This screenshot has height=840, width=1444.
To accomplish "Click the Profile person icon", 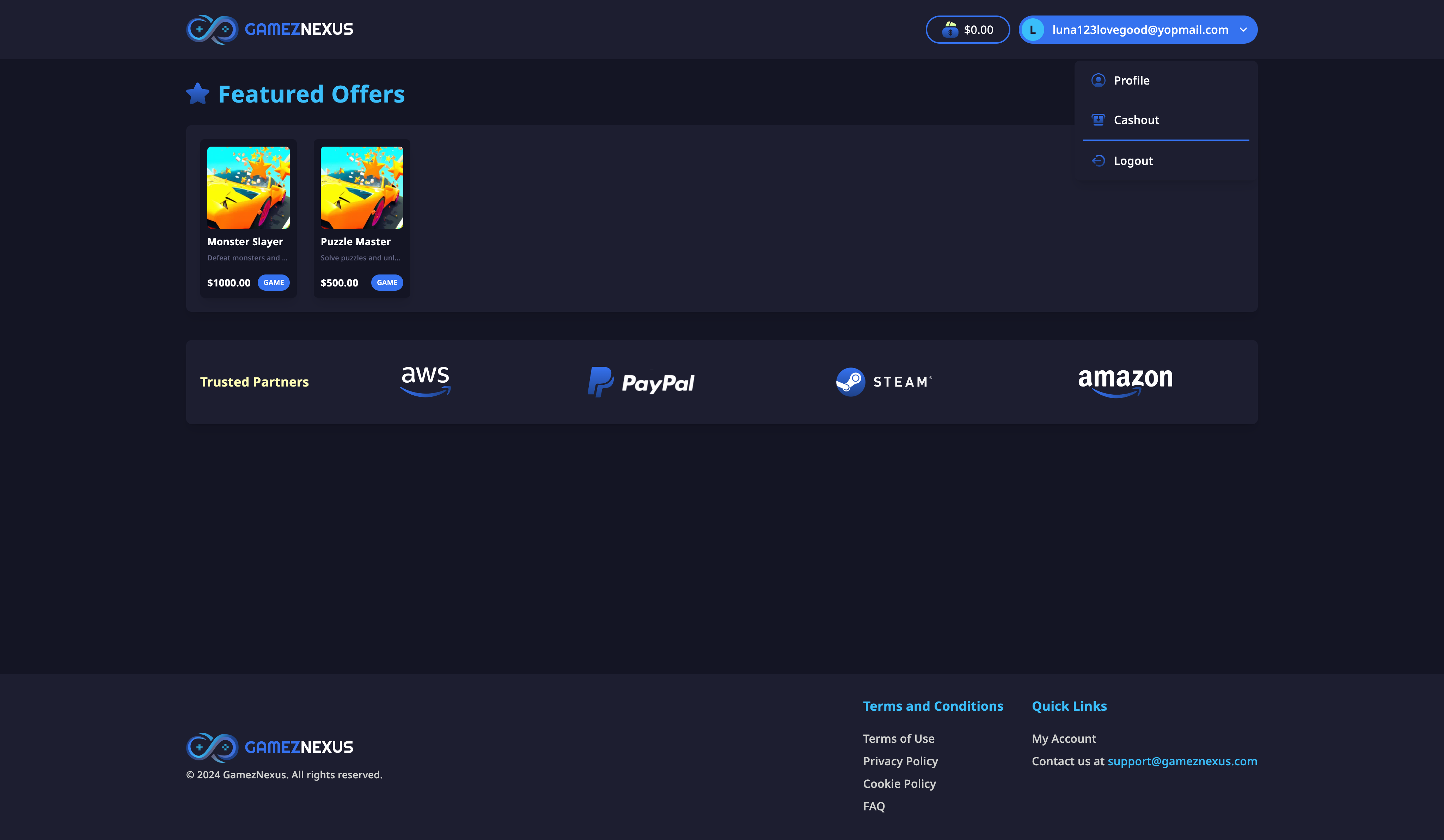I will (x=1098, y=80).
